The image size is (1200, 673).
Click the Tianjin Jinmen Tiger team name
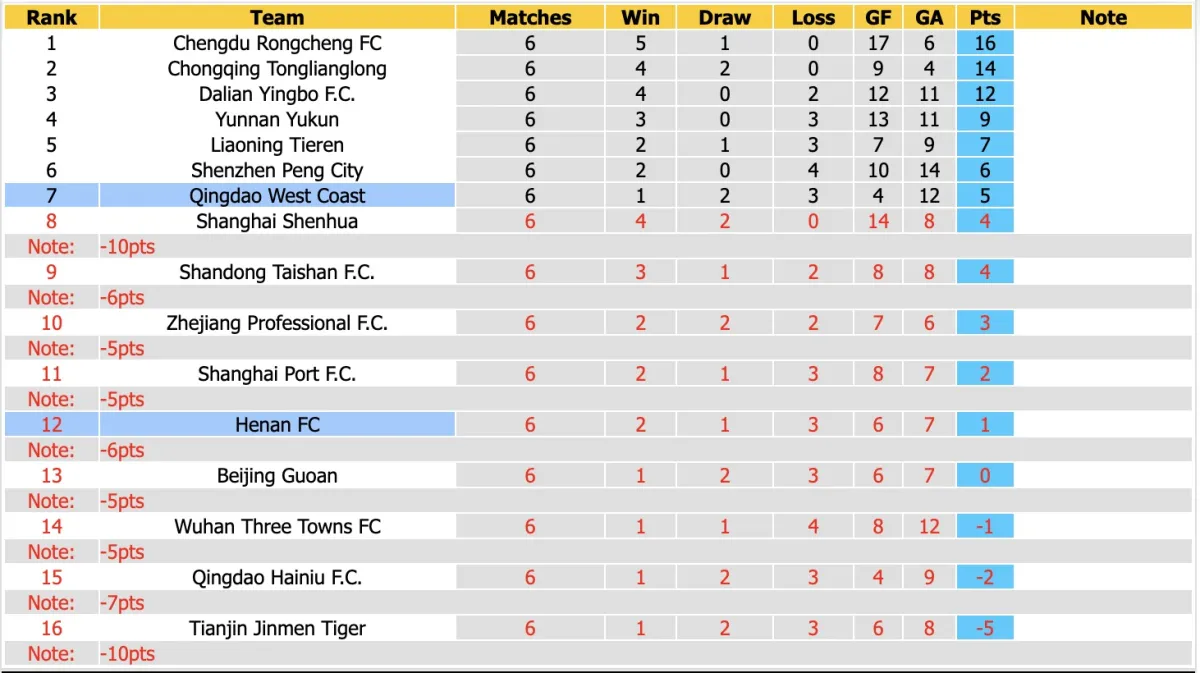pyautogui.click(x=277, y=629)
